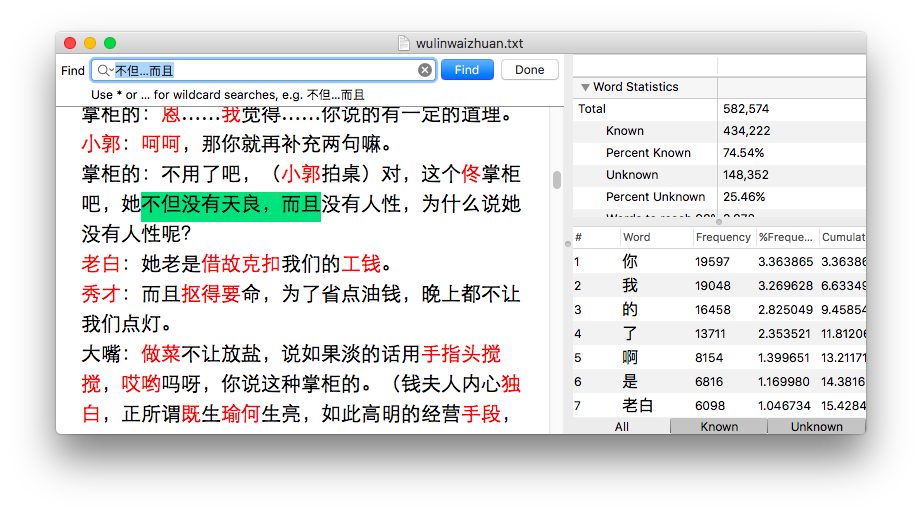The image size is (922, 514).
Task: Select the row for word 你
Action: (719, 262)
